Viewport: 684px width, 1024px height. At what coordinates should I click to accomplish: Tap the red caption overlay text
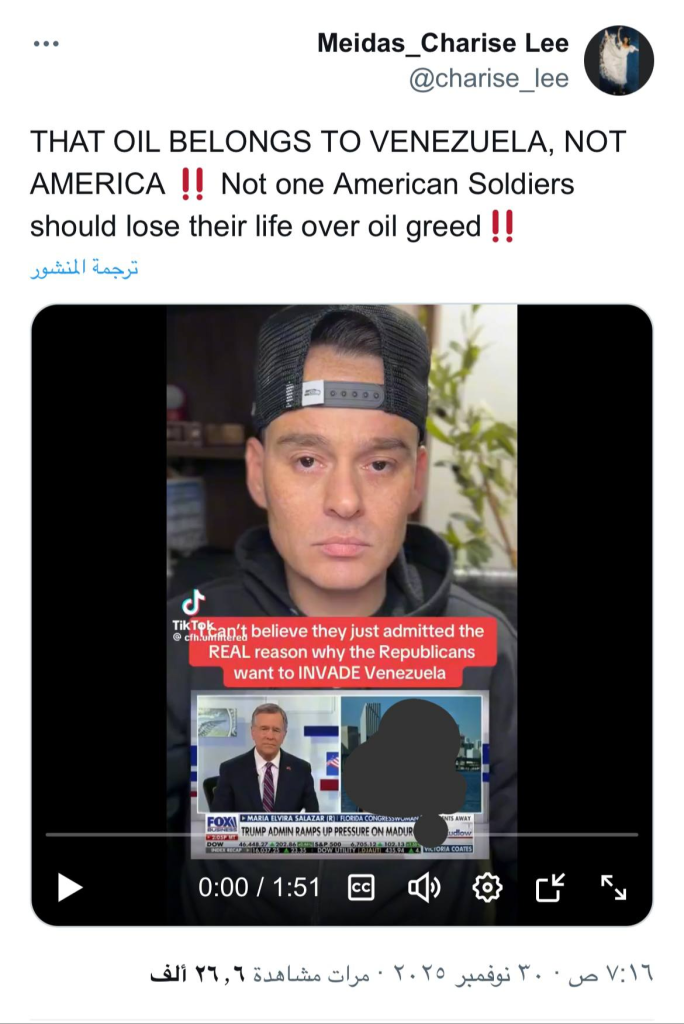coord(342,652)
